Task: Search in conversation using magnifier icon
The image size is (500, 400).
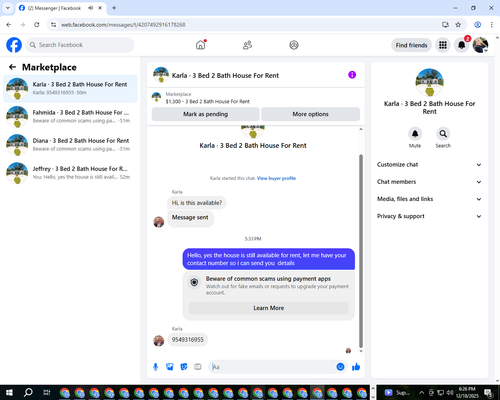Action: 443,134
